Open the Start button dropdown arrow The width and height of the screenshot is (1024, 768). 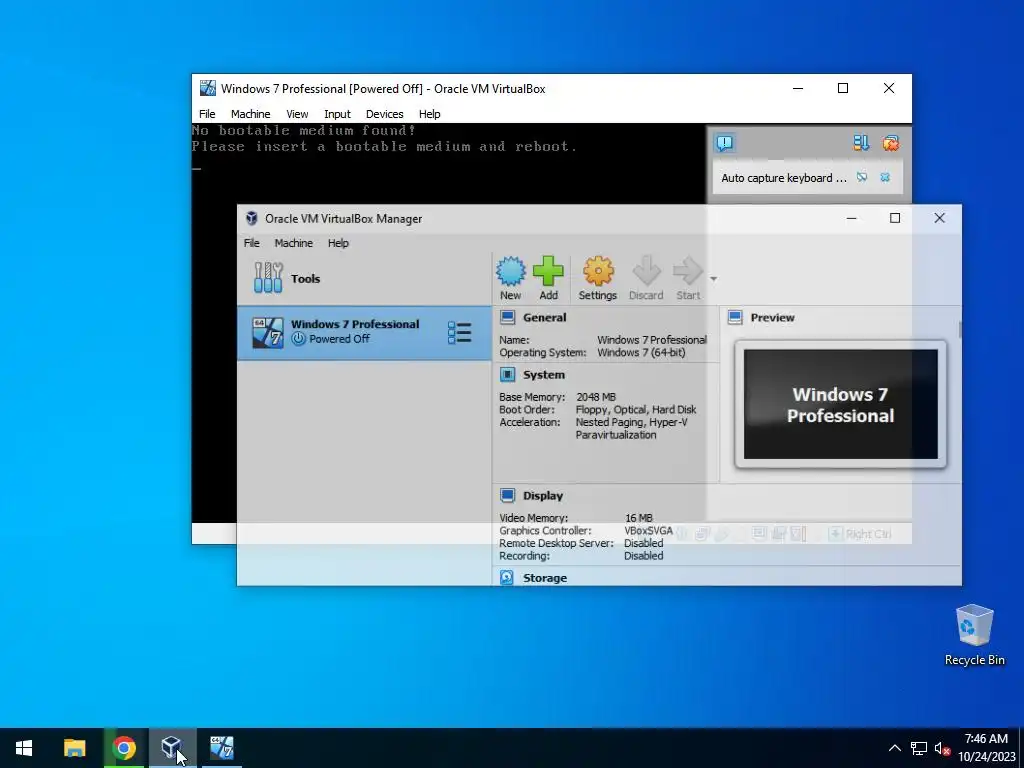[713, 279]
